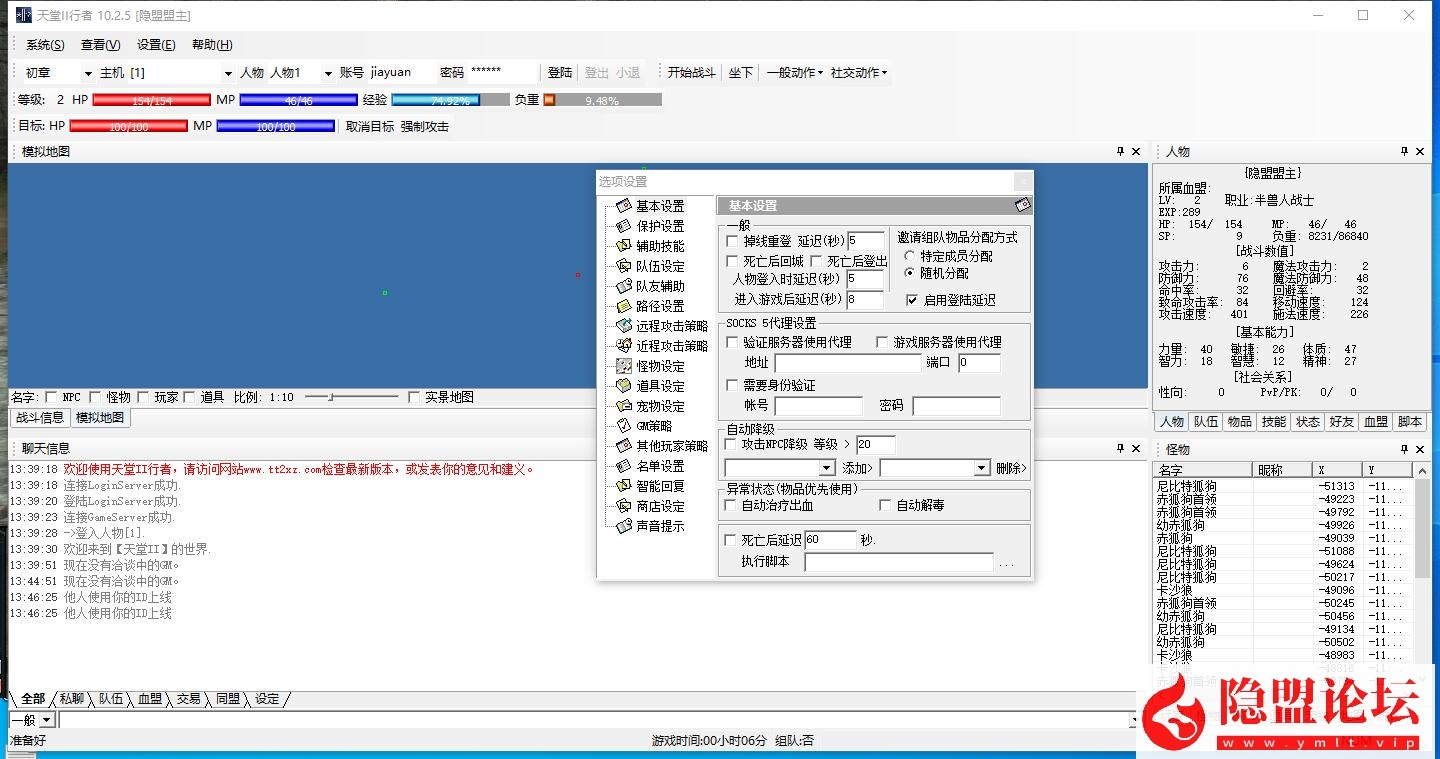Switch to the 物品 tab
1440x759 pixels.
tap(1239, 421)
